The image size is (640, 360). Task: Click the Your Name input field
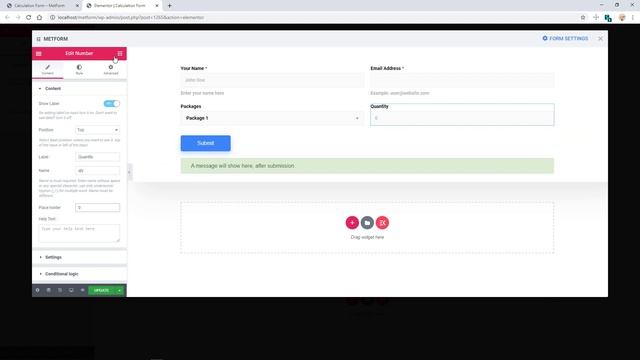[272, 80]
